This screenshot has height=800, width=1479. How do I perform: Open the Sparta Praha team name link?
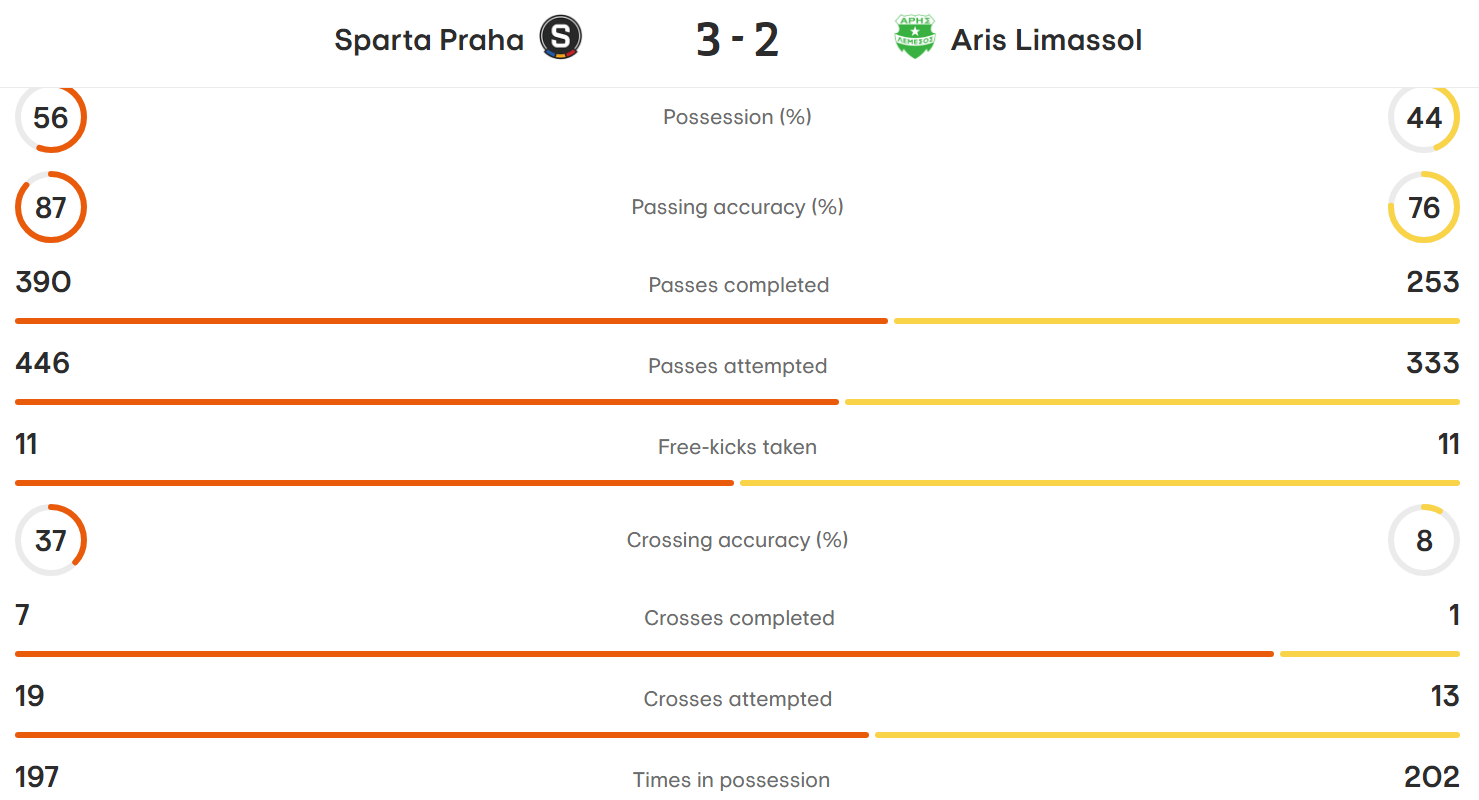[x=429, y=40]
